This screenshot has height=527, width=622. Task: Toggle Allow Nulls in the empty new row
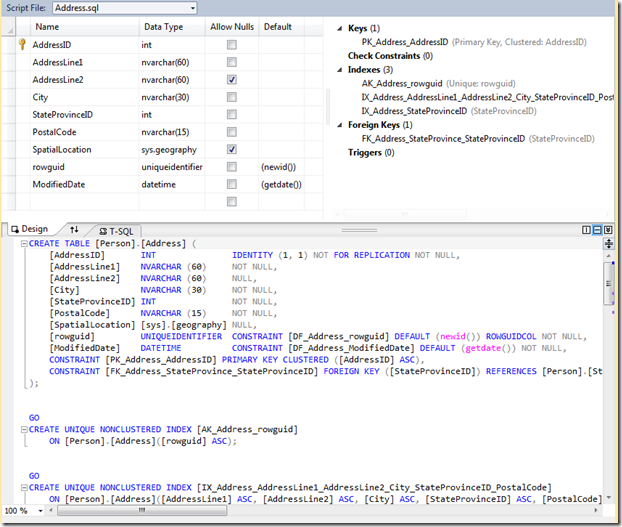232,202
